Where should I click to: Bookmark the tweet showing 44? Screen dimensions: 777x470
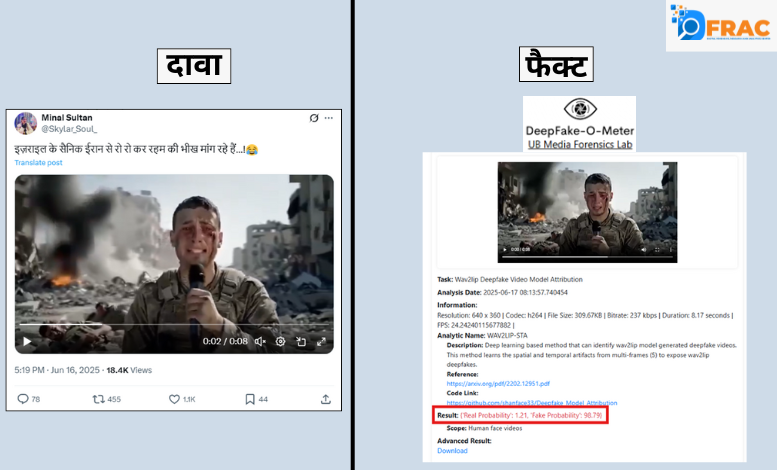[x=250, y=399]
